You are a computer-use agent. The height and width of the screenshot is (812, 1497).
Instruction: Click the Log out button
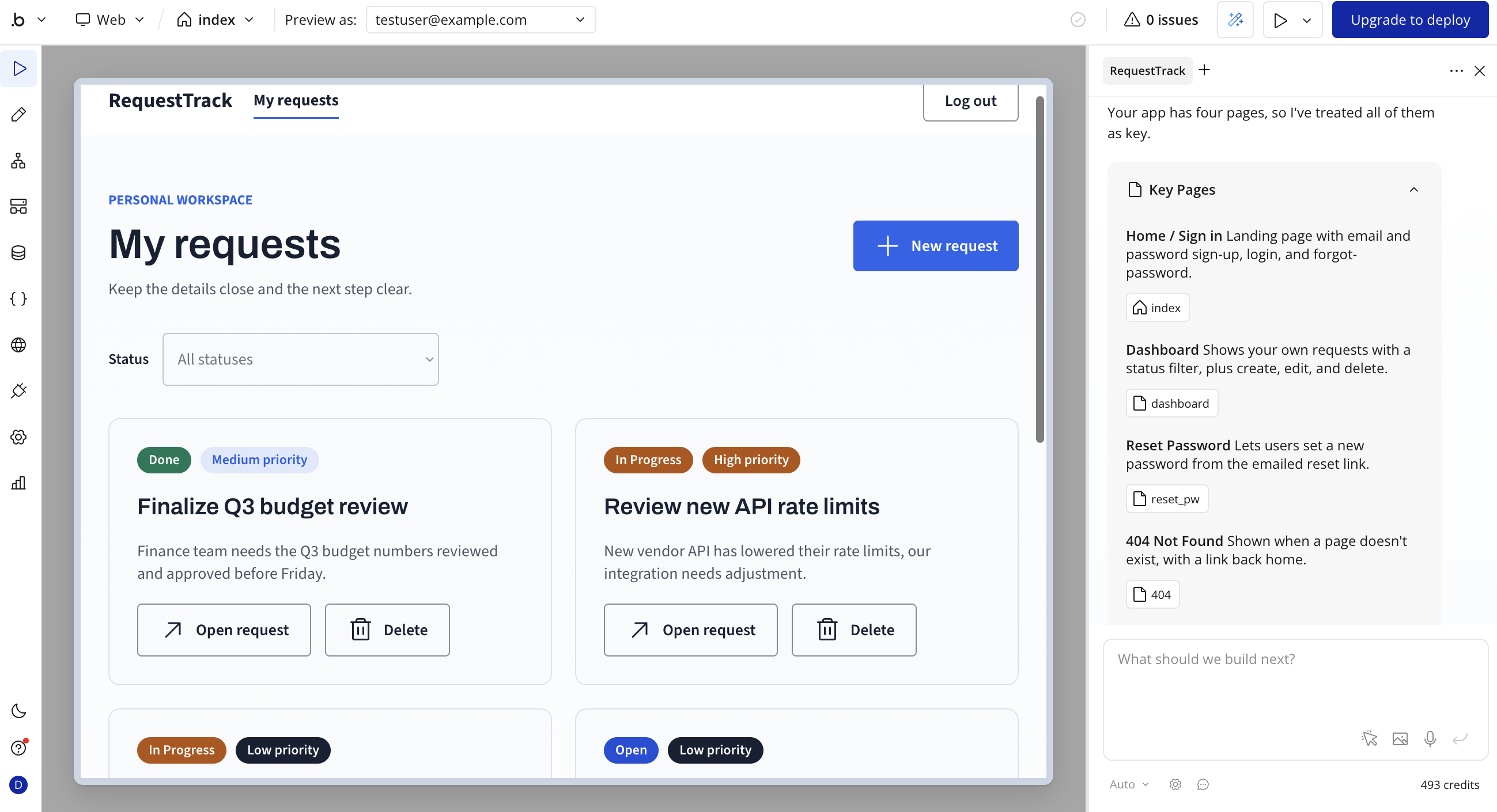970,101
